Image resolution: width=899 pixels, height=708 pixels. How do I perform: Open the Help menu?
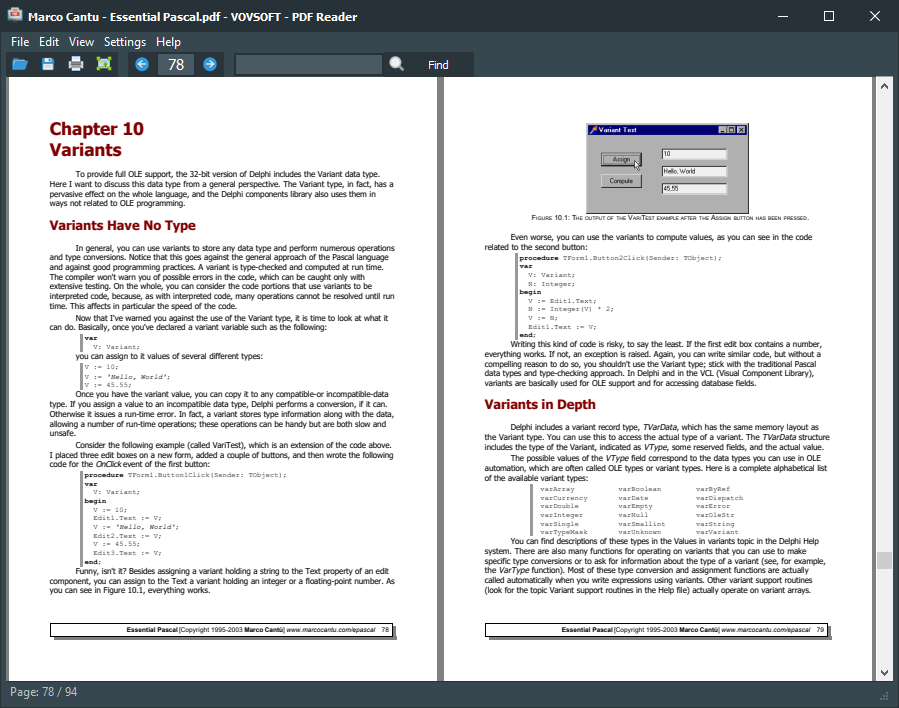pos(169,41)
